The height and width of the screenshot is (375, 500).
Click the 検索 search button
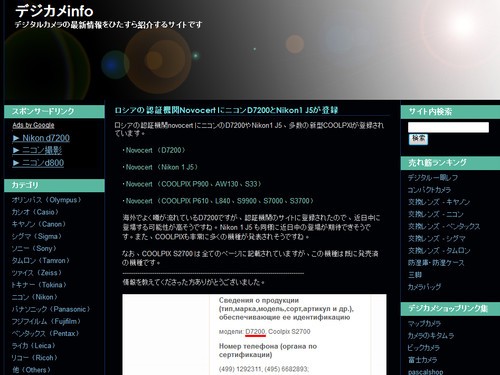click(418, 139)
